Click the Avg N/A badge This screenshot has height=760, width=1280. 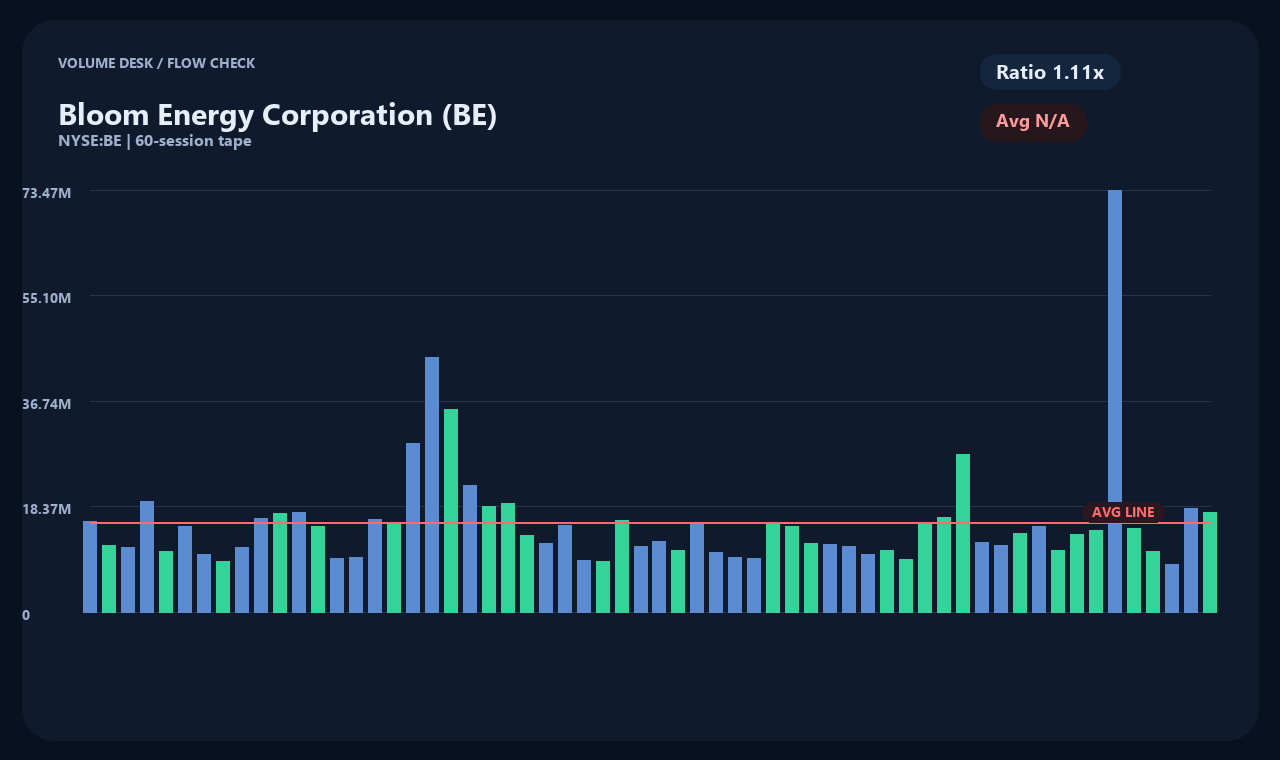(1033, 122)
